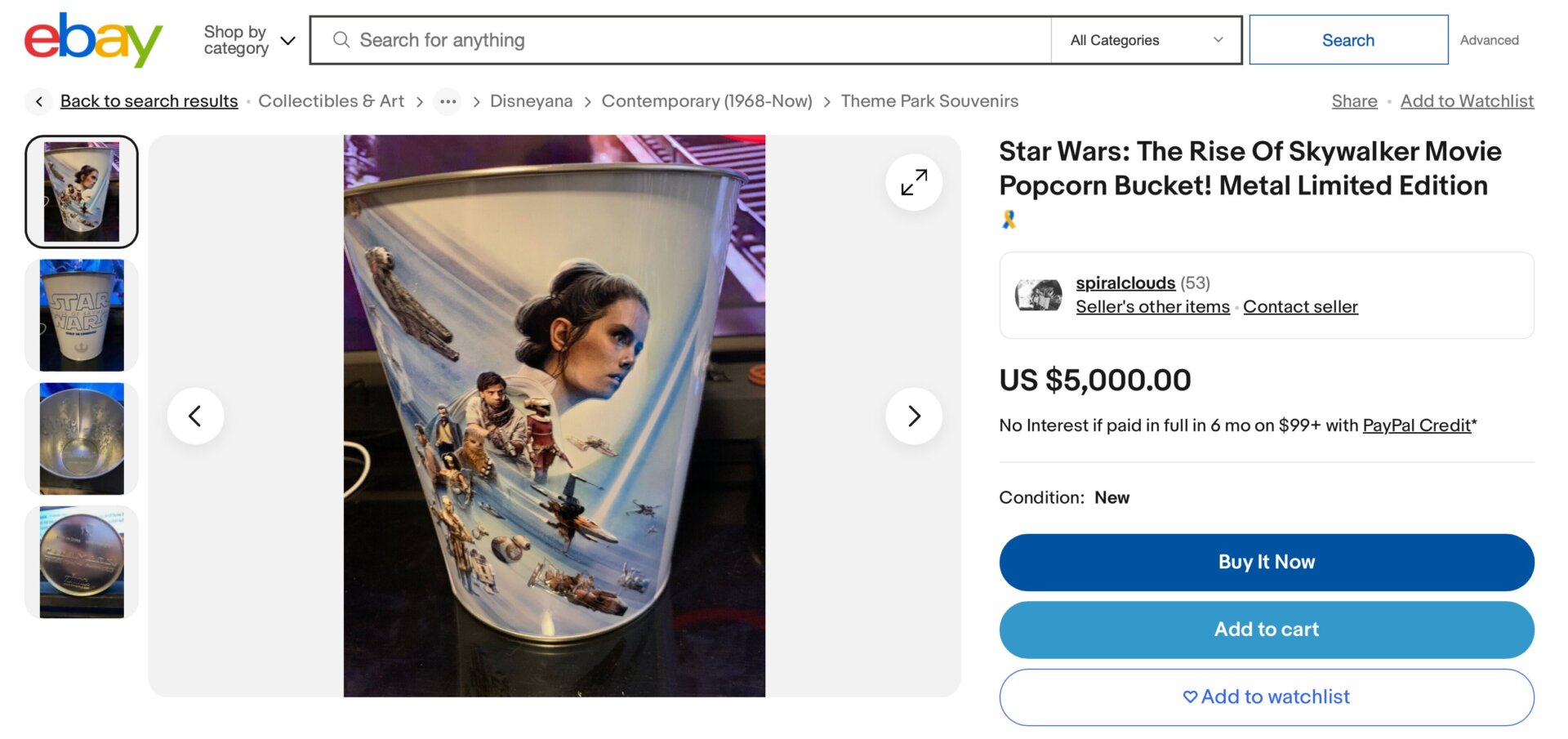Show the next product image

coord(913,416)
